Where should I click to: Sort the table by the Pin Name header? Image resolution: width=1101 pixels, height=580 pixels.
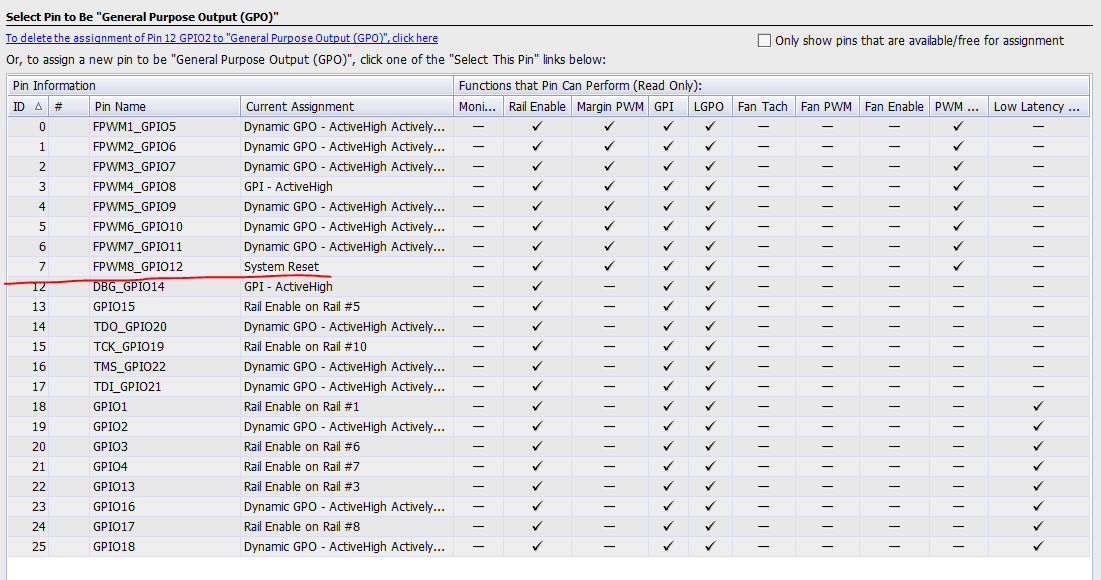(x=120, y=106)
